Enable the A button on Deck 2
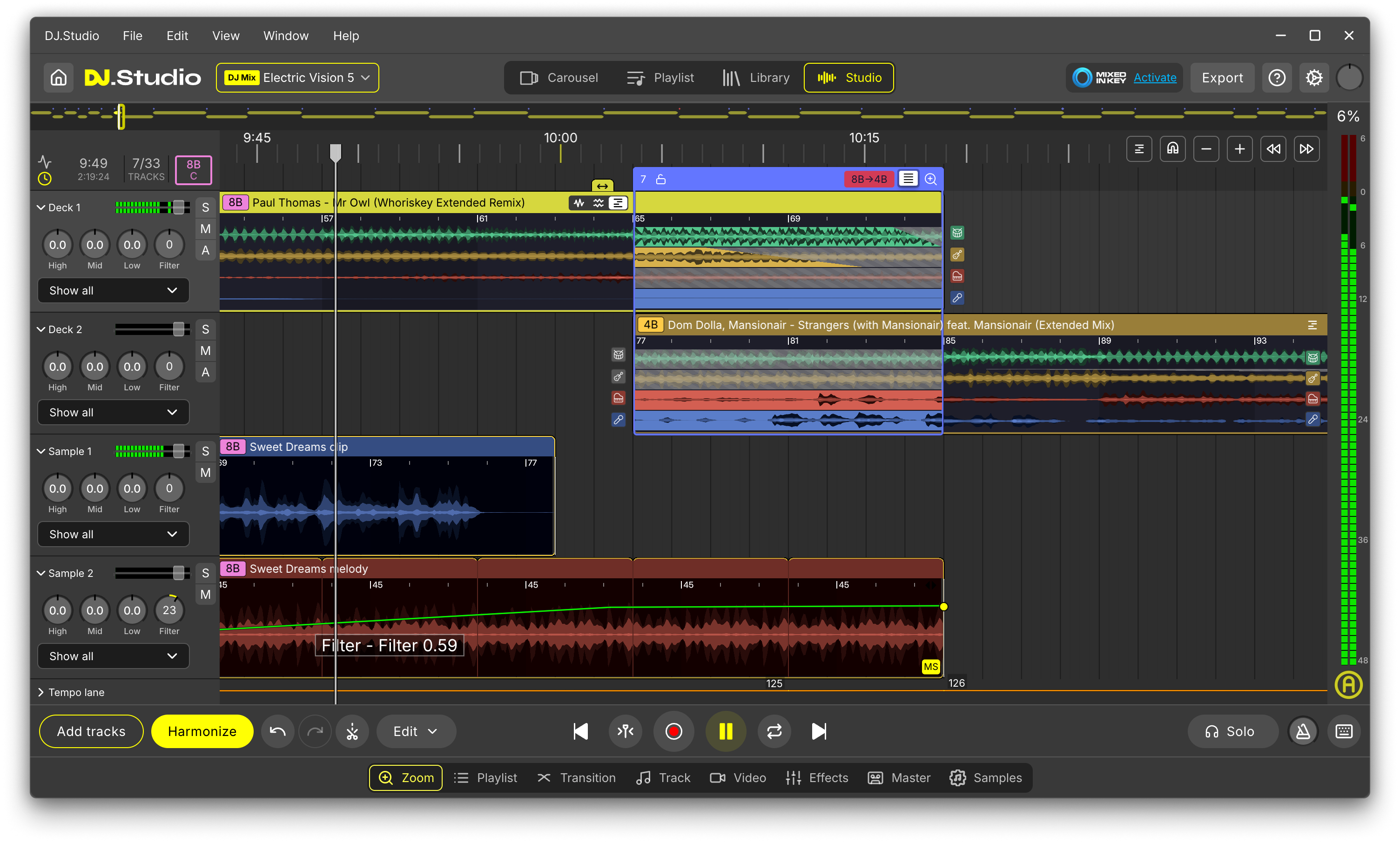This screenshot has width=1400, height=843. click(x=205, y=372)
